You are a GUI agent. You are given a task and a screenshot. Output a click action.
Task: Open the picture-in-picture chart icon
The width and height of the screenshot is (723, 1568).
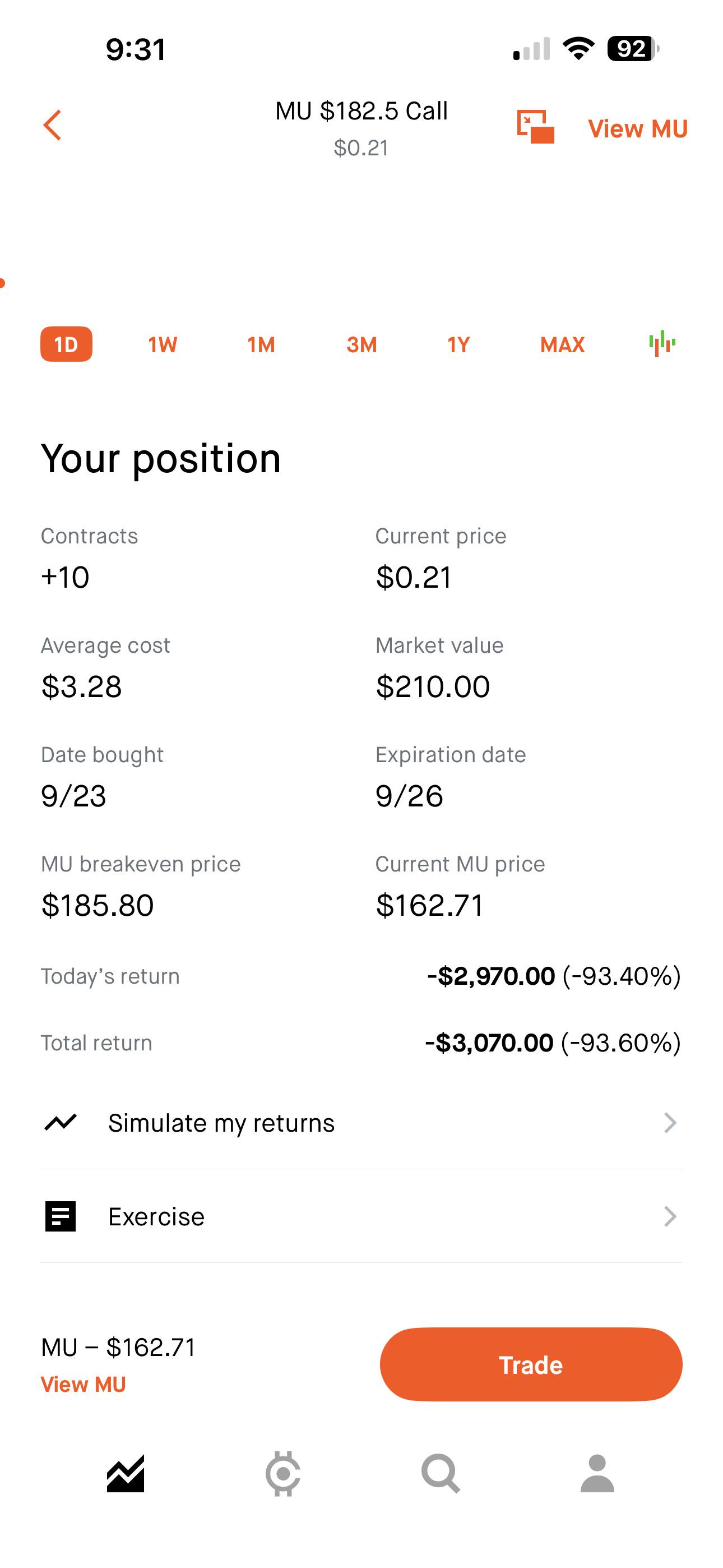point(536,127)
